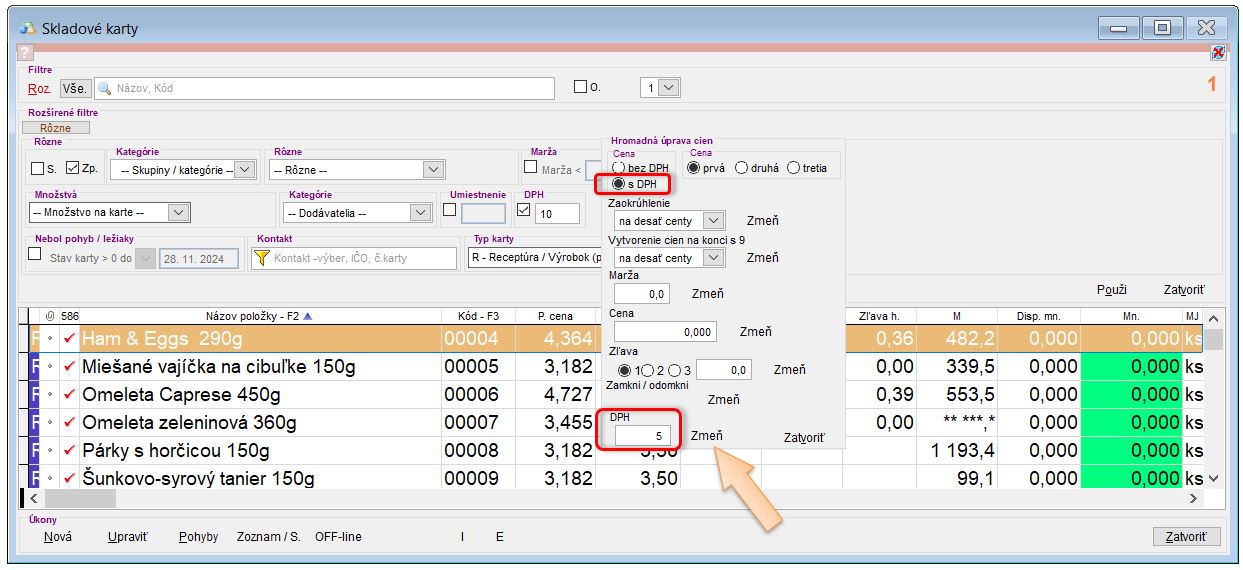Open the Zaokrúhlenie rounding dropdown
The height and width of the screenshot is (570, 1243).
pos(713,221)
